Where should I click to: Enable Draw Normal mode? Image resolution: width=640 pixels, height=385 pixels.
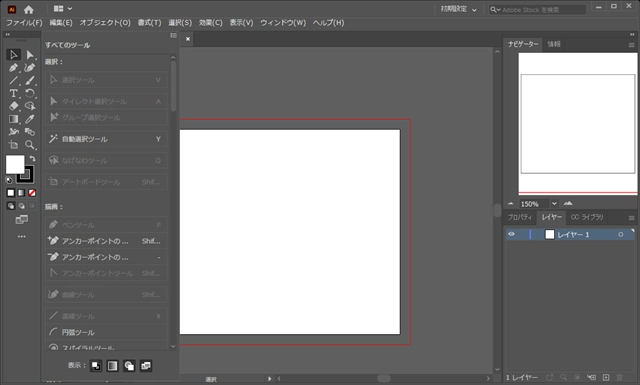tap(11, 206)
